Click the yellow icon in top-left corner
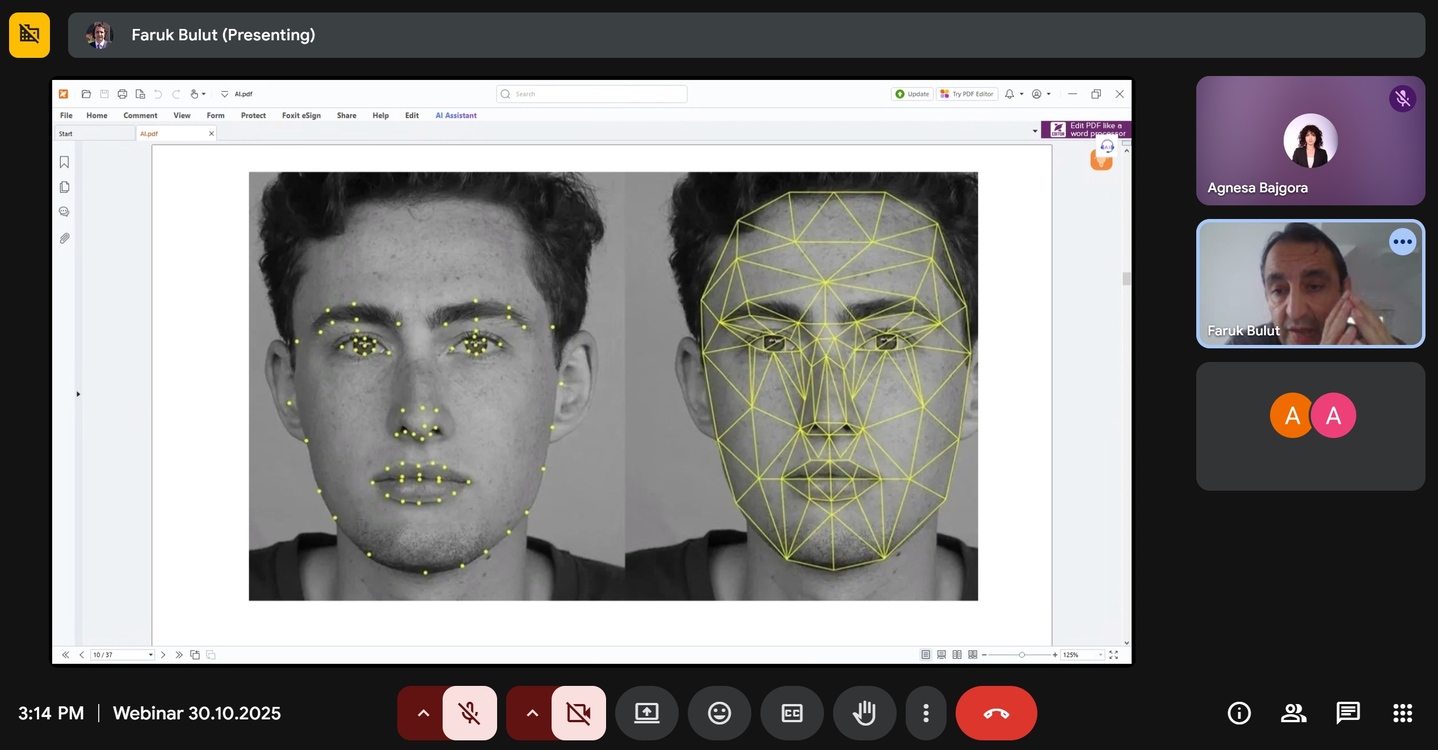1438x750 pixels. point(29,35)
